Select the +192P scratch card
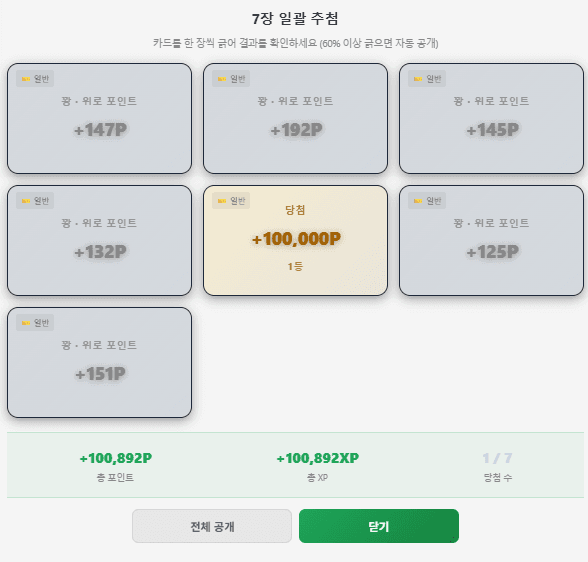This screenshot has height=562, width=588. pyautogui.click(x=296, y=118)
